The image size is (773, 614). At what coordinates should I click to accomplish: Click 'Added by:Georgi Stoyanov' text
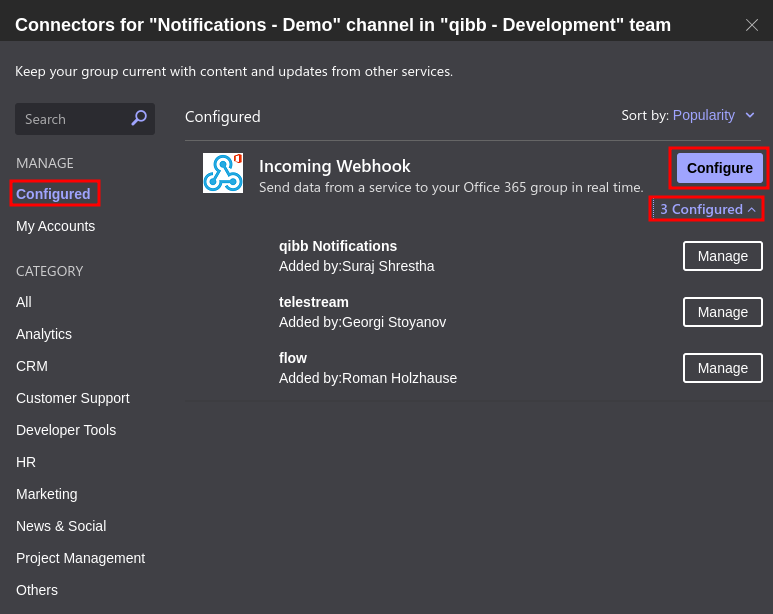(x=362, y=322)
